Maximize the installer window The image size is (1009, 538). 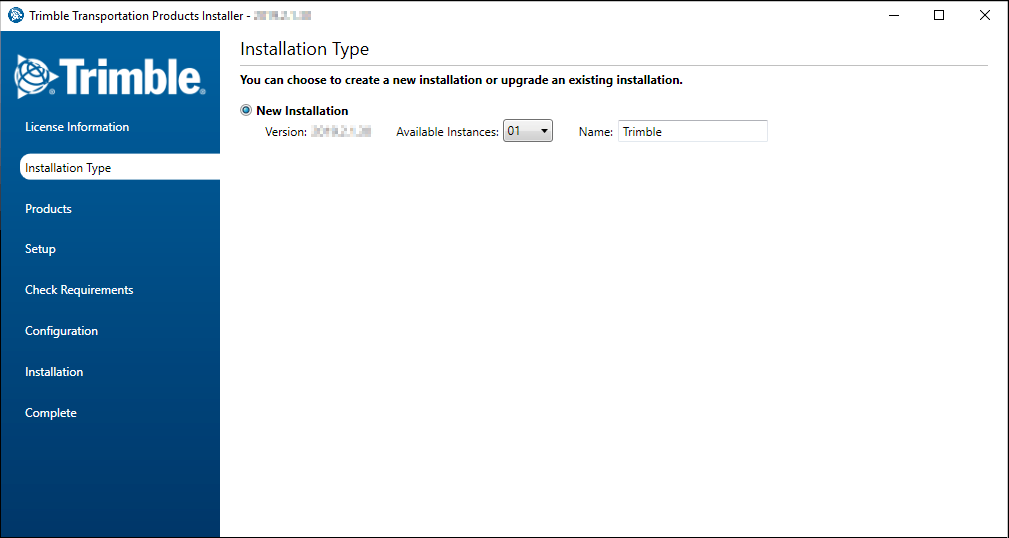point(939,15)
